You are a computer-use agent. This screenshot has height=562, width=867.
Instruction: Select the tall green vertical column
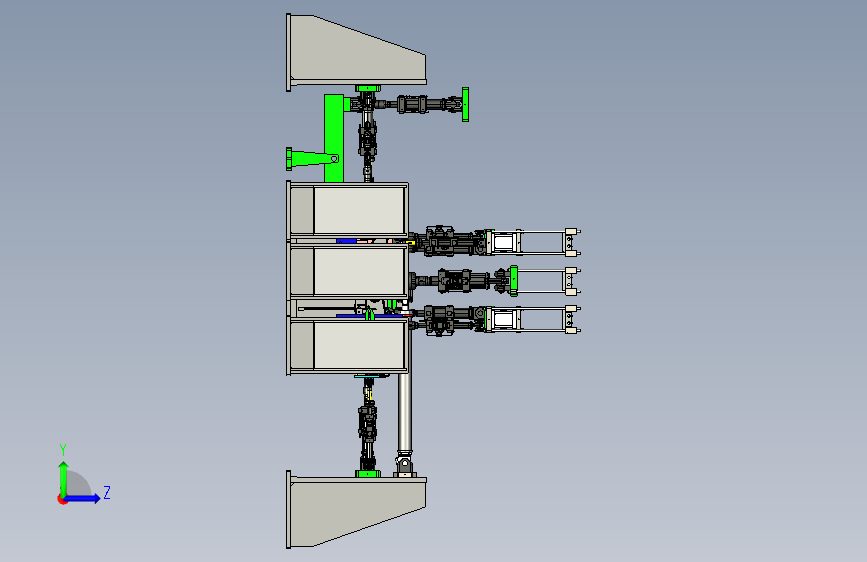pyautogui.click(x=334, y=138)
